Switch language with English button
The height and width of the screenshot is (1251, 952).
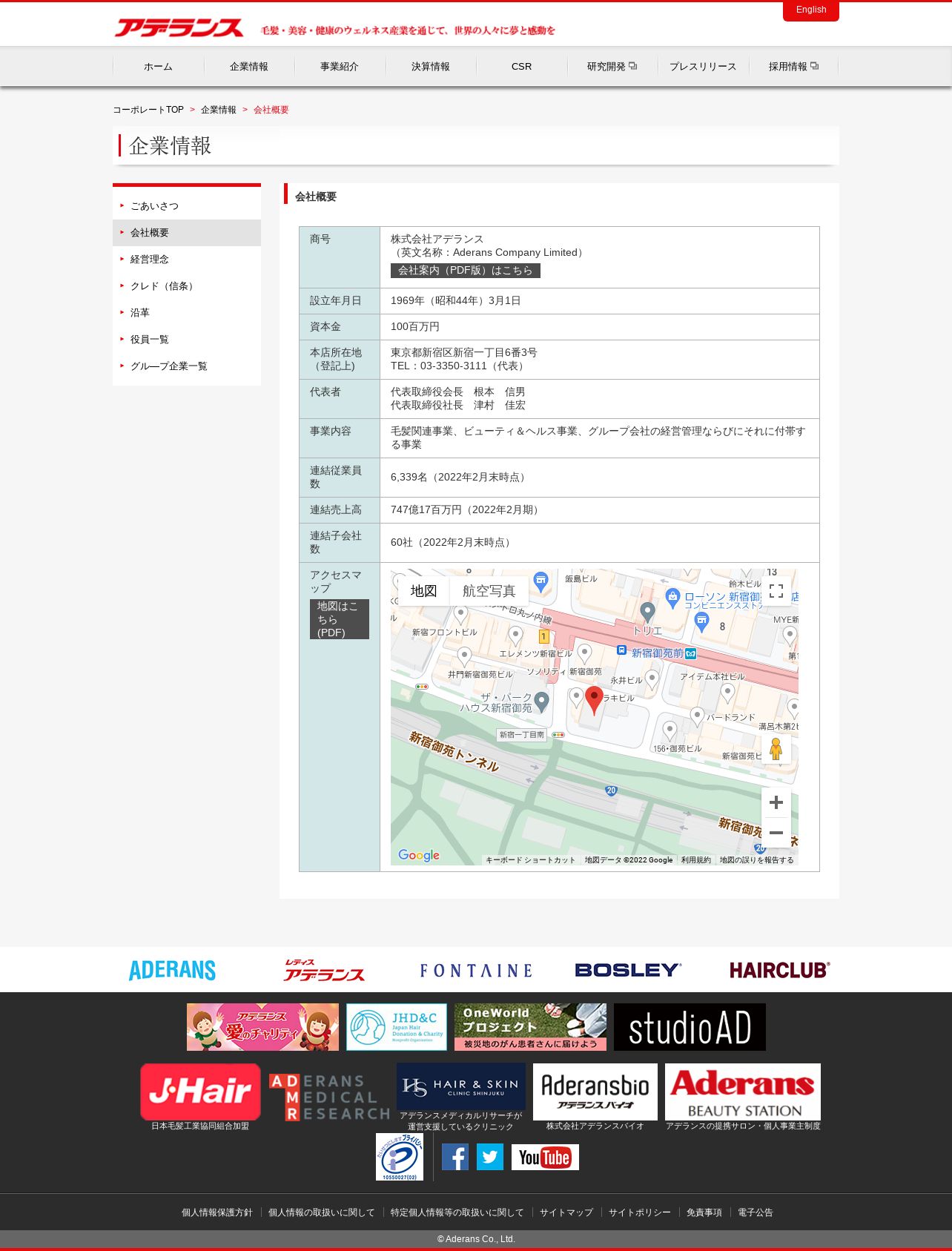811,10
